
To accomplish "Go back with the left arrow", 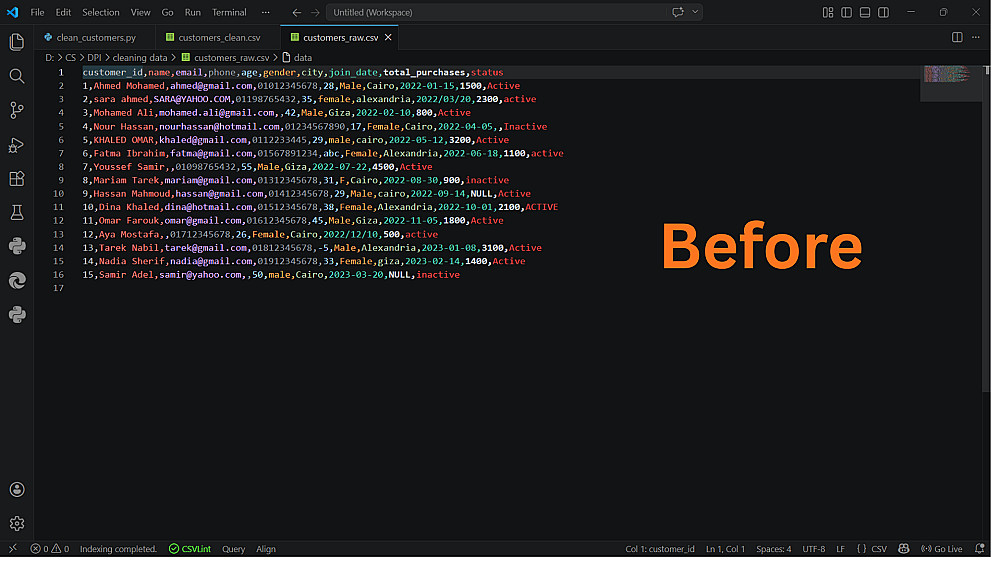I will tap(299, 12).
